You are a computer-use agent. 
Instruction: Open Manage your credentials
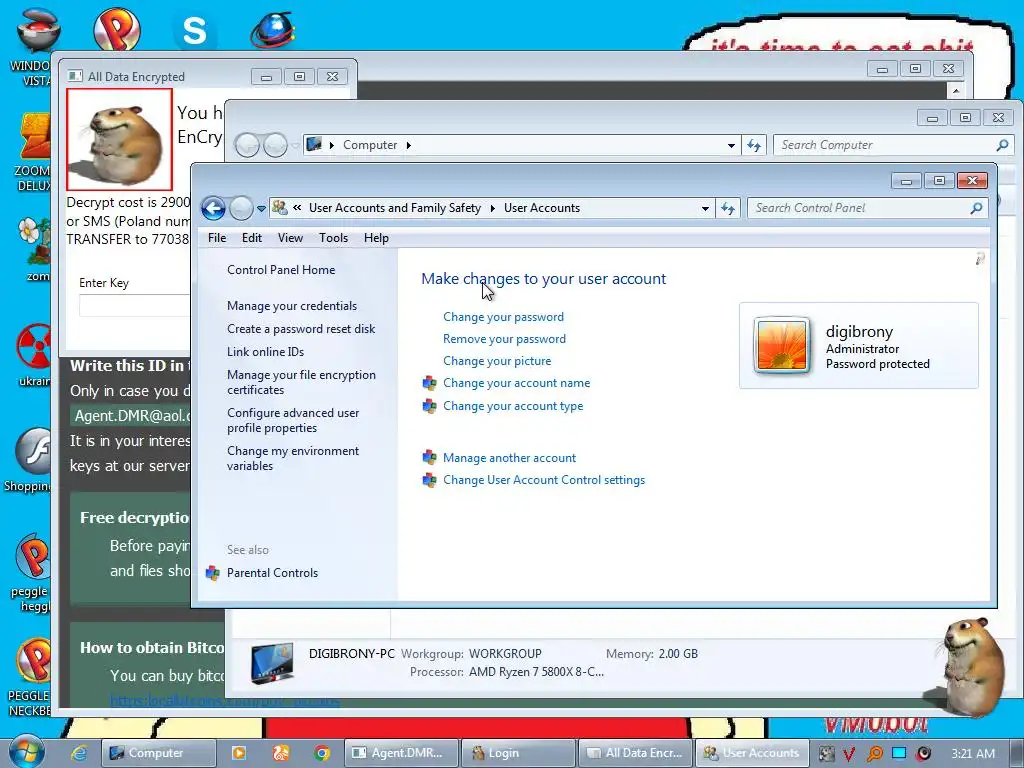pyautogui.click(x=292, y=306)
